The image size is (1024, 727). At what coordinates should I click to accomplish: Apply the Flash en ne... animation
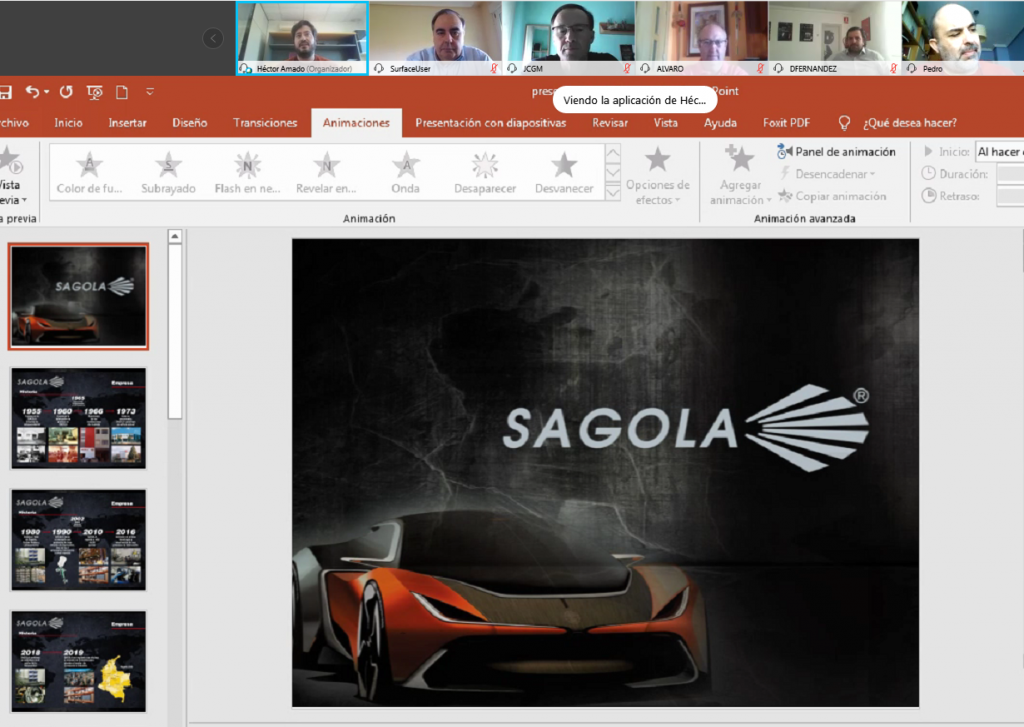[248, 173]
